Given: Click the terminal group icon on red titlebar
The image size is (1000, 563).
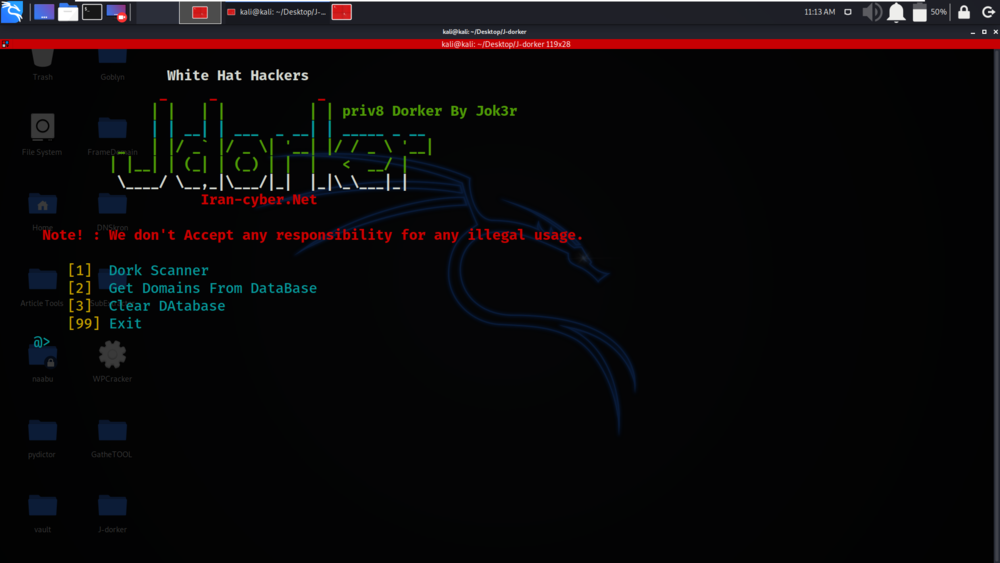Looking at the screenshot, I should click(x=5, y=44).
